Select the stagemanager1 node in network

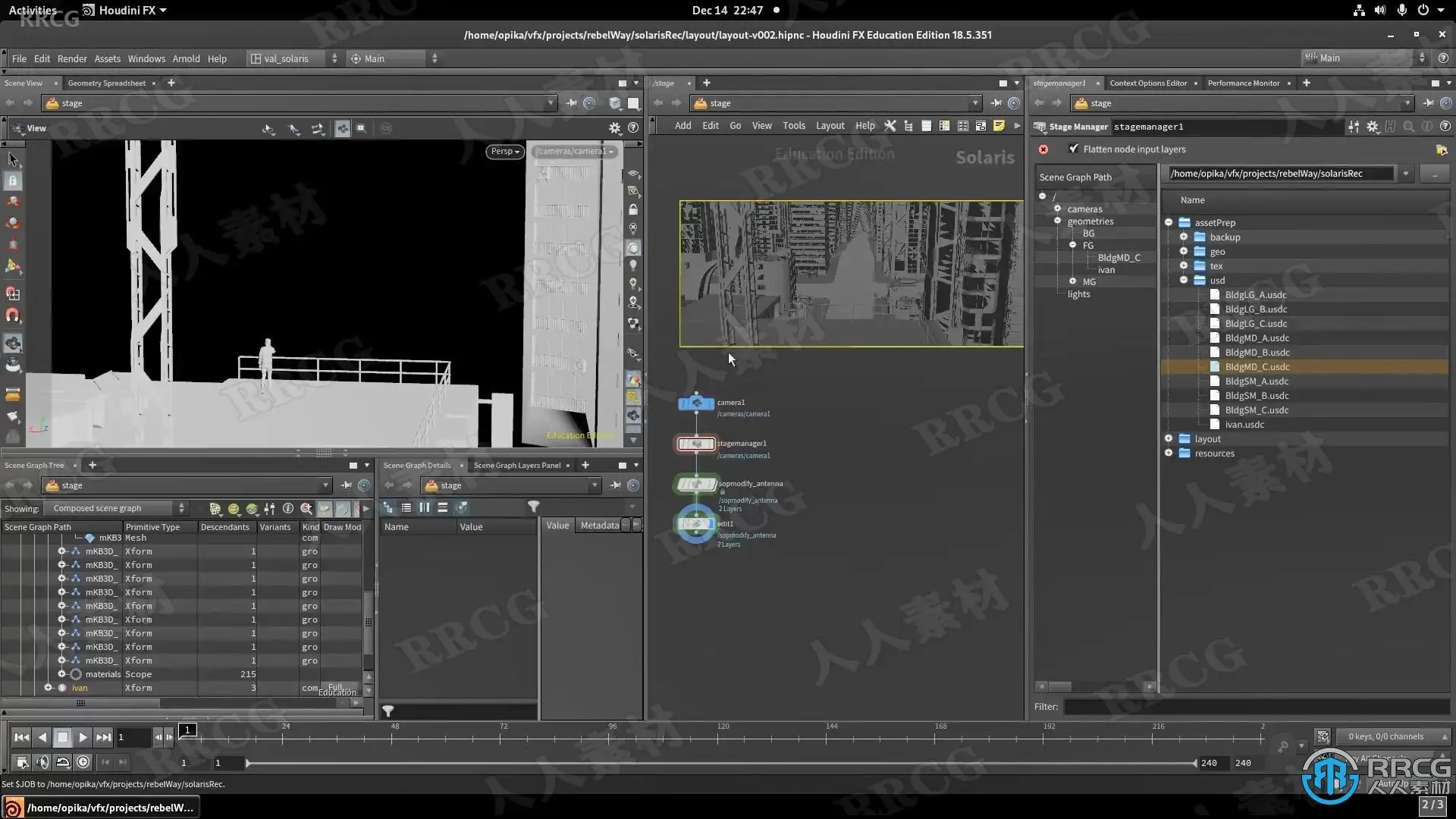(x=696, y=444)
